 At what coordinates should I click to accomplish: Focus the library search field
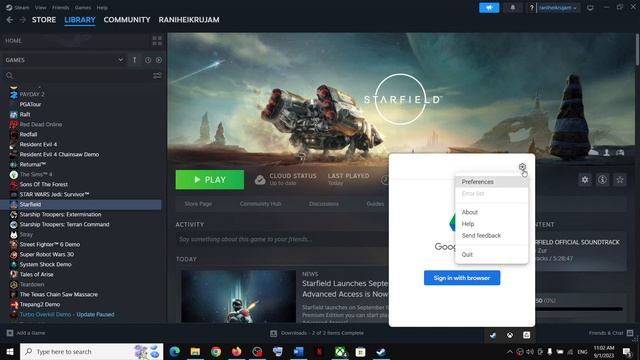click(78, 76)
